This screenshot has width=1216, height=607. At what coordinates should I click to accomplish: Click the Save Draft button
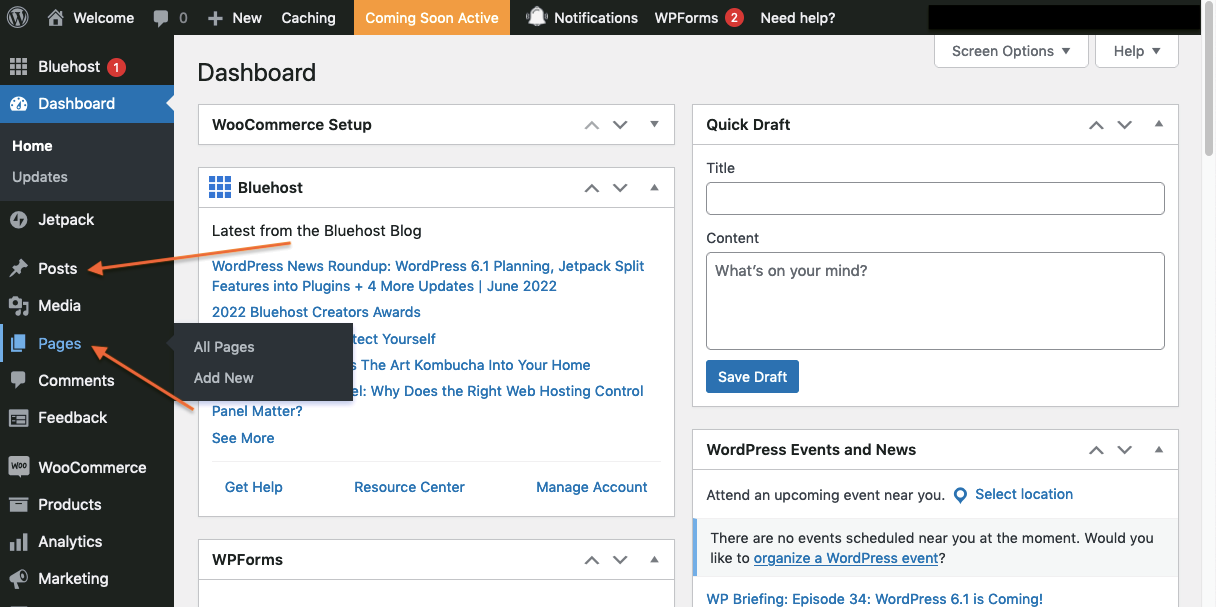pos(752,377)
